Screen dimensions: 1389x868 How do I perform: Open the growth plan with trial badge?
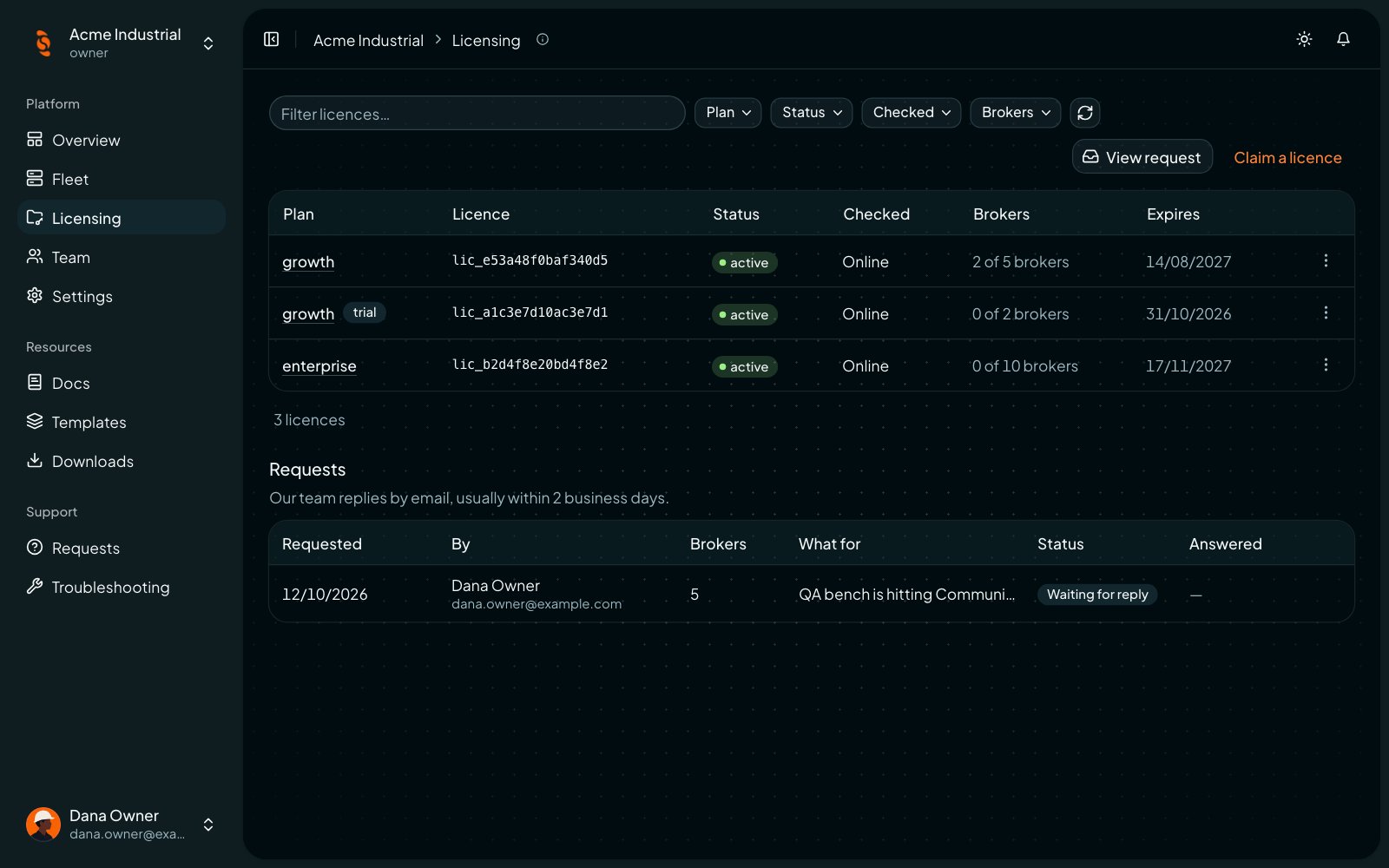tap(308, 314)
